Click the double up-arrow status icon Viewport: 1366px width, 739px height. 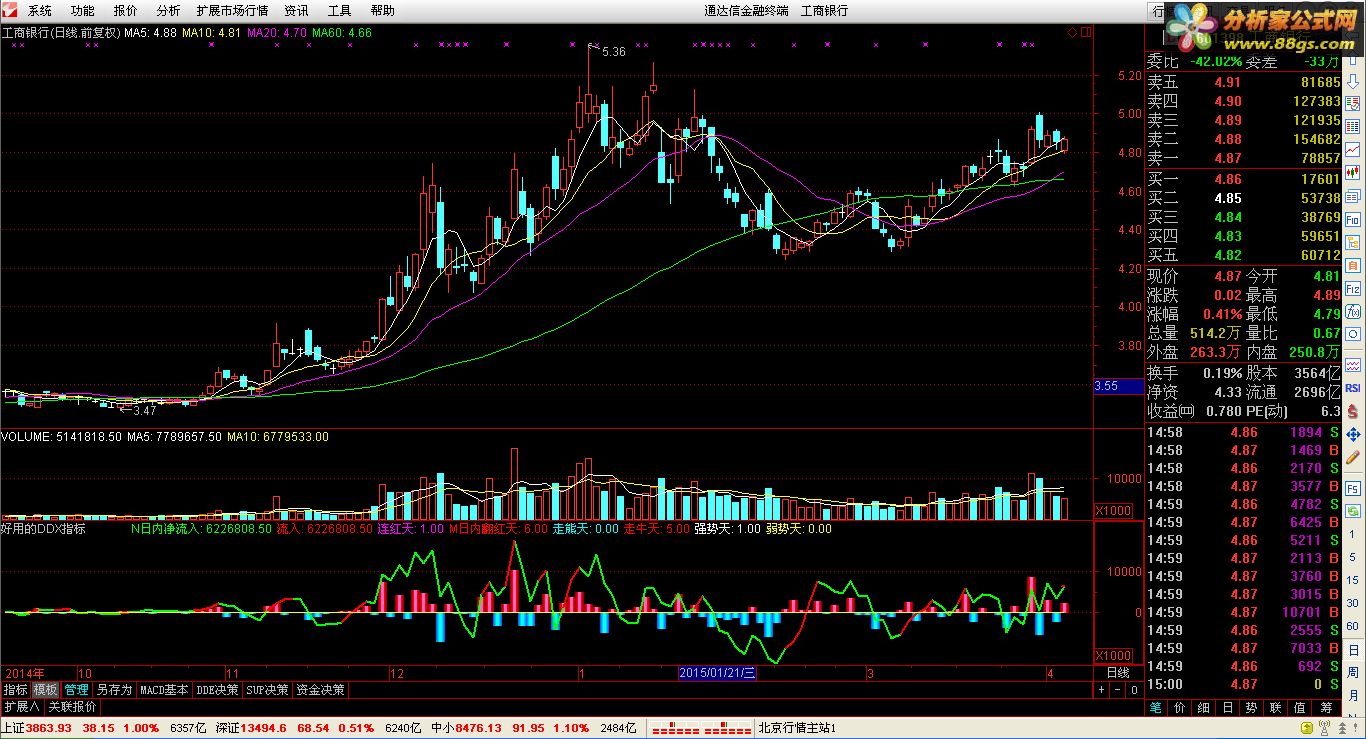click(x=1343, y=728)
